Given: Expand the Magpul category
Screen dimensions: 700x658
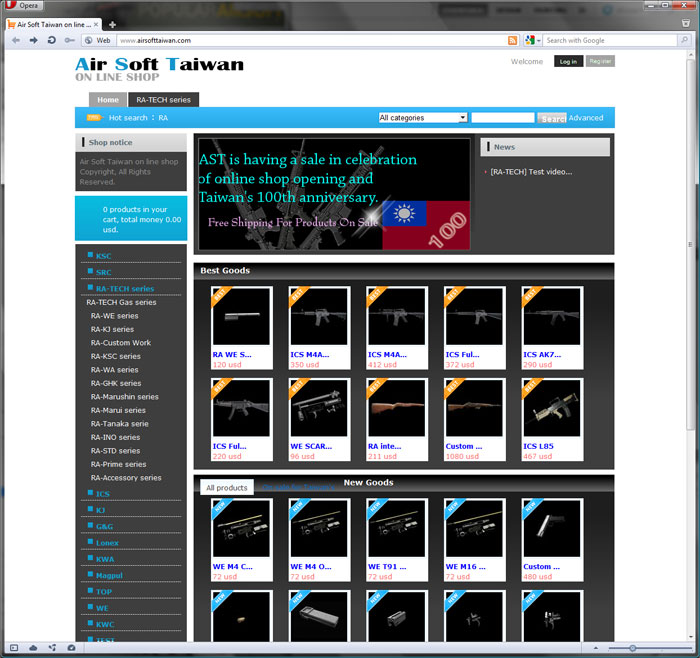Looking at the screenshot, I should pyautogui.click(x=109, y=575).
